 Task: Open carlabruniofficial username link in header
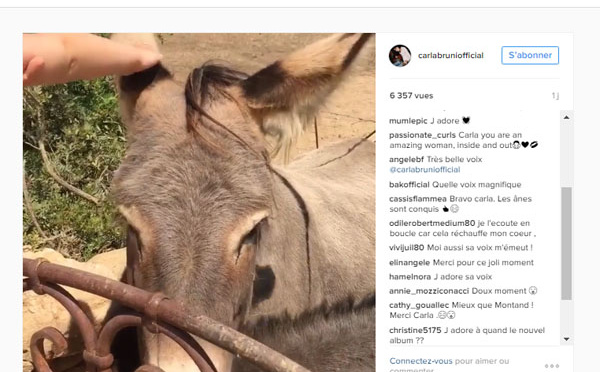click(450, 55)
